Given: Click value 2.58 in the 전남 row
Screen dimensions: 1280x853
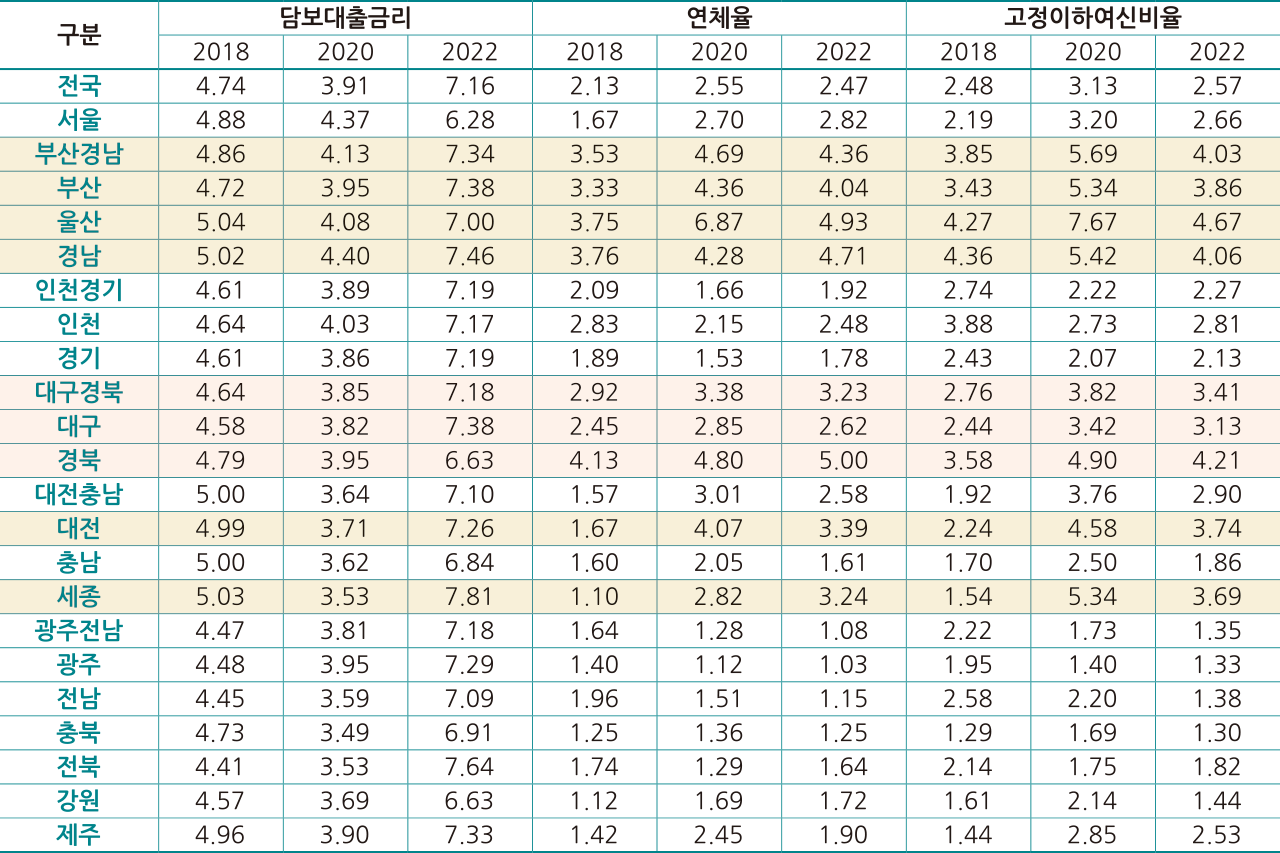Looking at the screenshot, I should pos(968,698).
